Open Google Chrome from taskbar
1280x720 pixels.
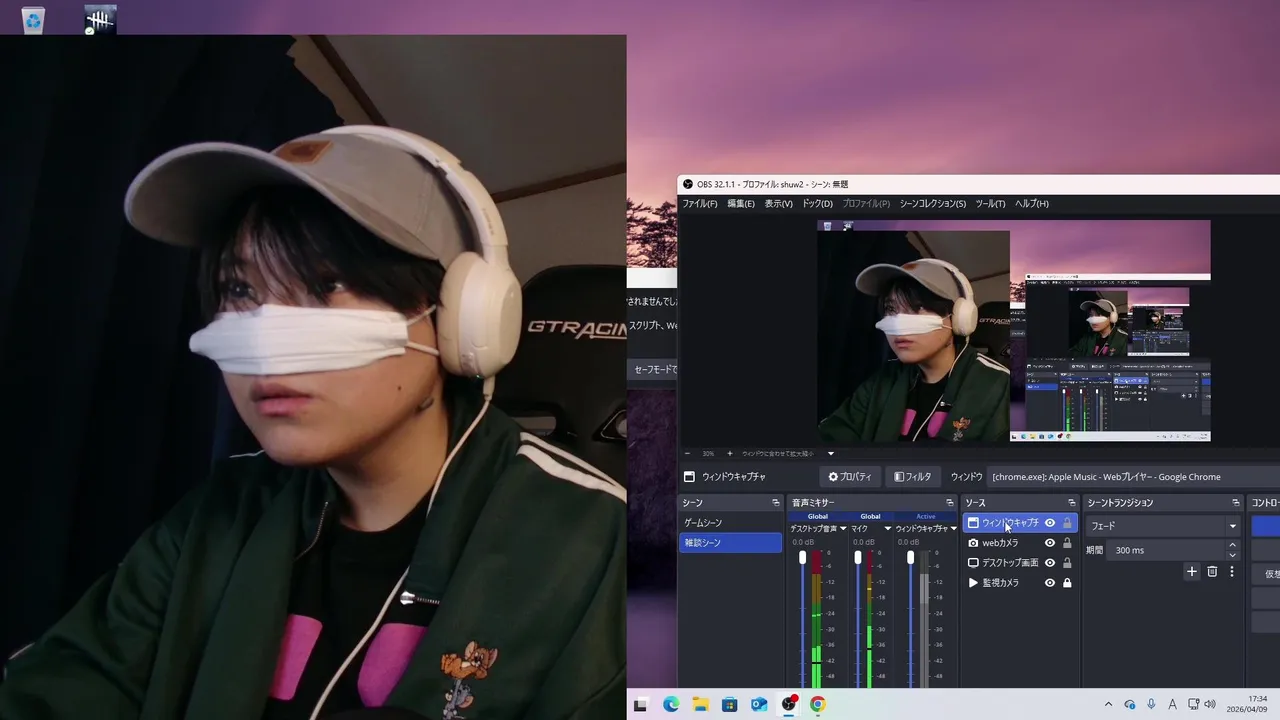point(818,704)
